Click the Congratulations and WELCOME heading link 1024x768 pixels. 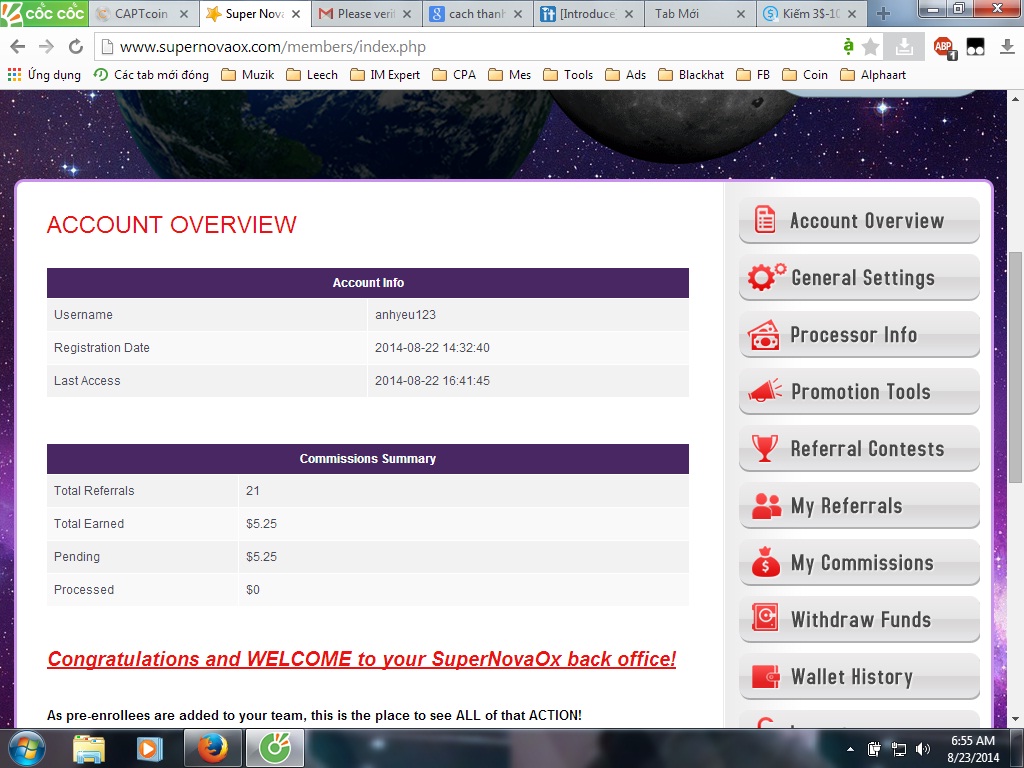point(361,658)
